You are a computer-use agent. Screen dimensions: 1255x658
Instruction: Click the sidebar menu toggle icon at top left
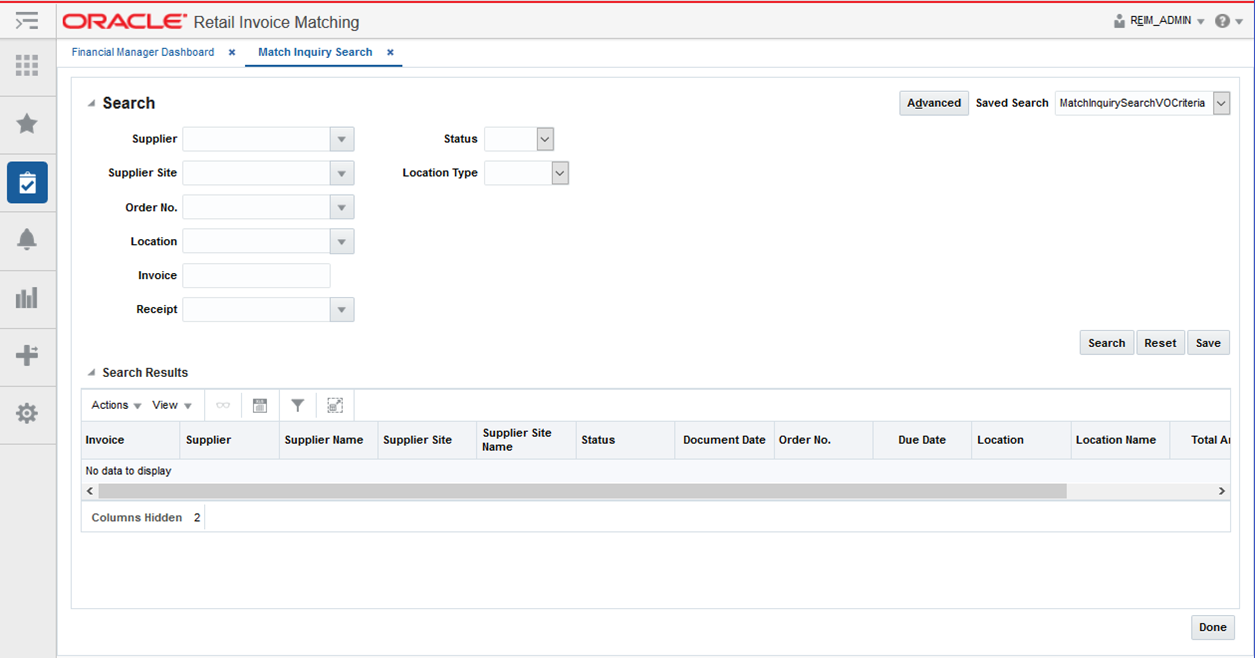(x=27, y=20)
